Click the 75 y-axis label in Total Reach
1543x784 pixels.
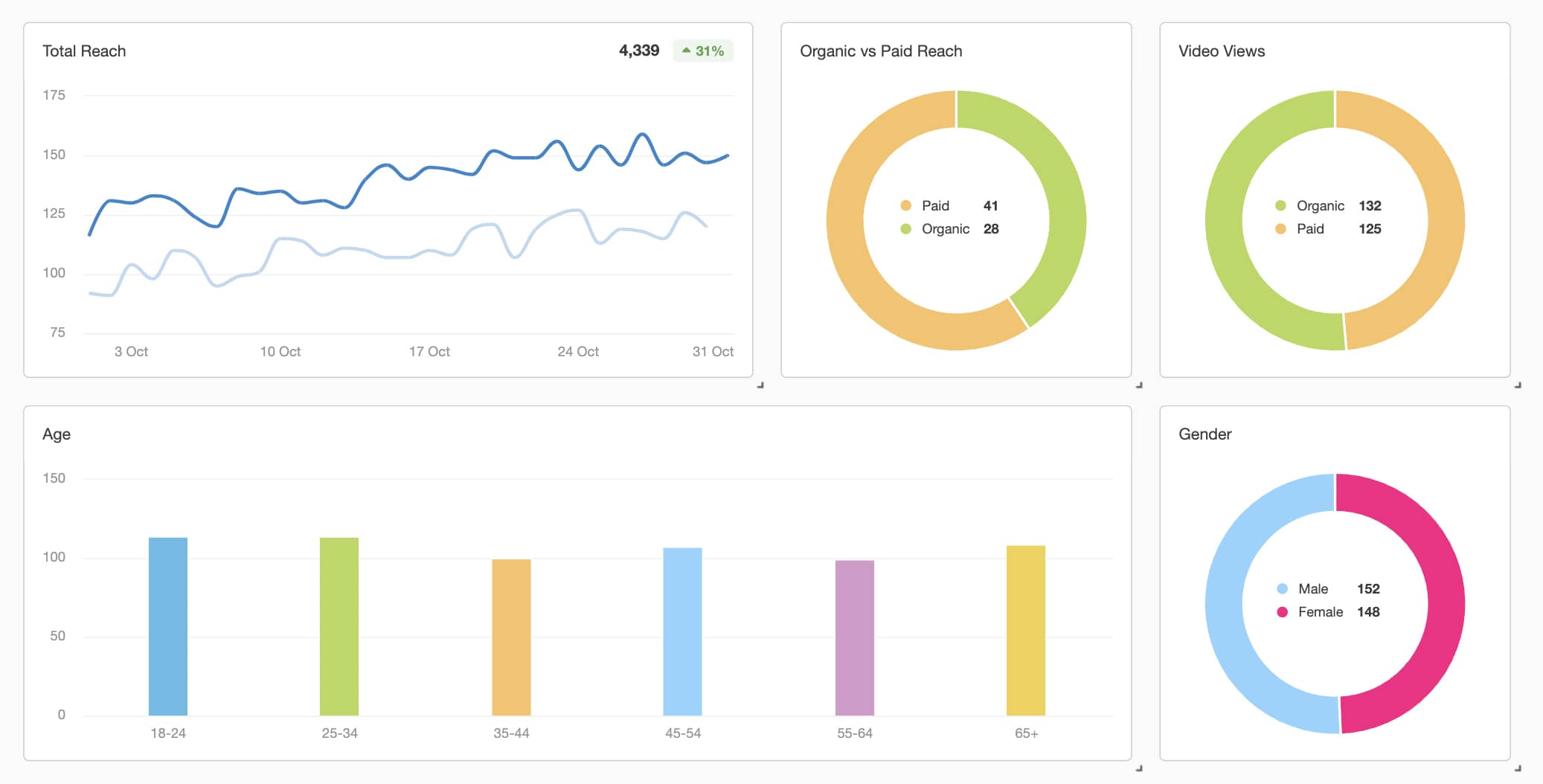coord(57,332)
